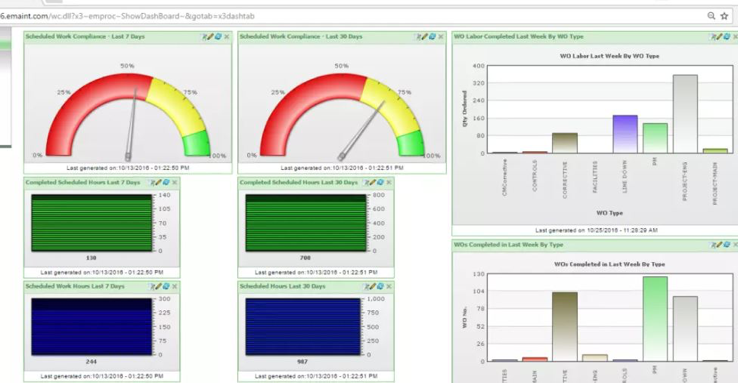Image resolution: width=738 pixels, height=383 pixels.
Task: Refresh the Scheduled Work Hours Last 7 Days widget
Action: [x=166, y=287]
